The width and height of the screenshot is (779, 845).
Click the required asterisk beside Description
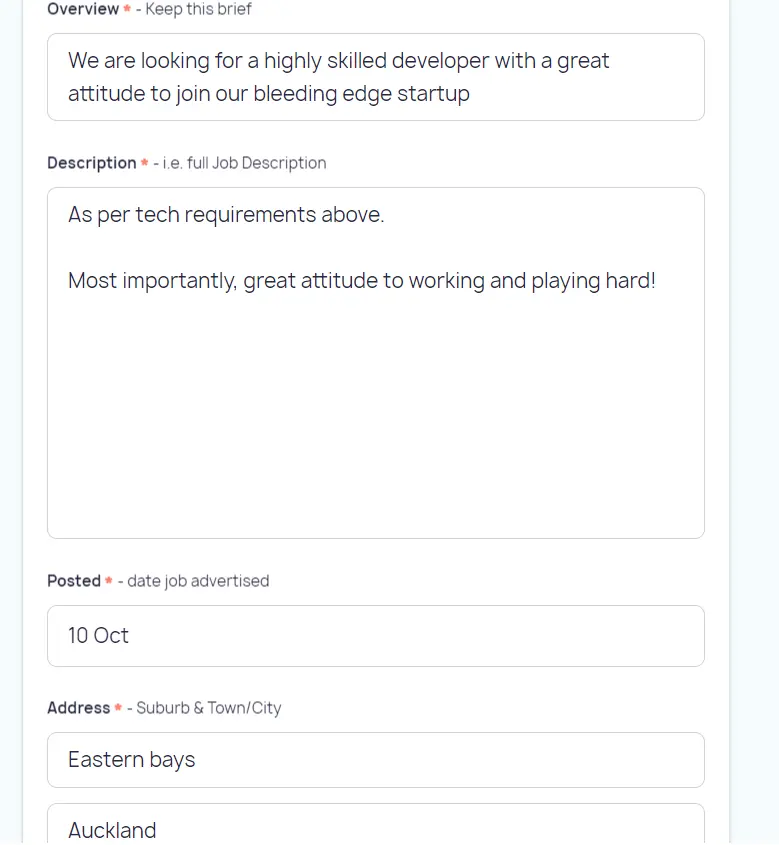[x=145, y=163]
